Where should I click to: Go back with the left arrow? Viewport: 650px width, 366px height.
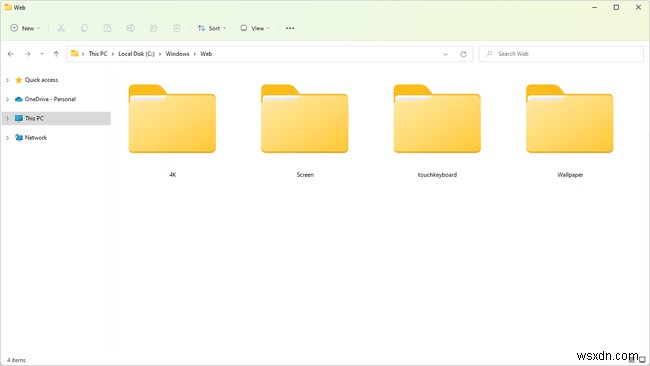pos(11,54)
